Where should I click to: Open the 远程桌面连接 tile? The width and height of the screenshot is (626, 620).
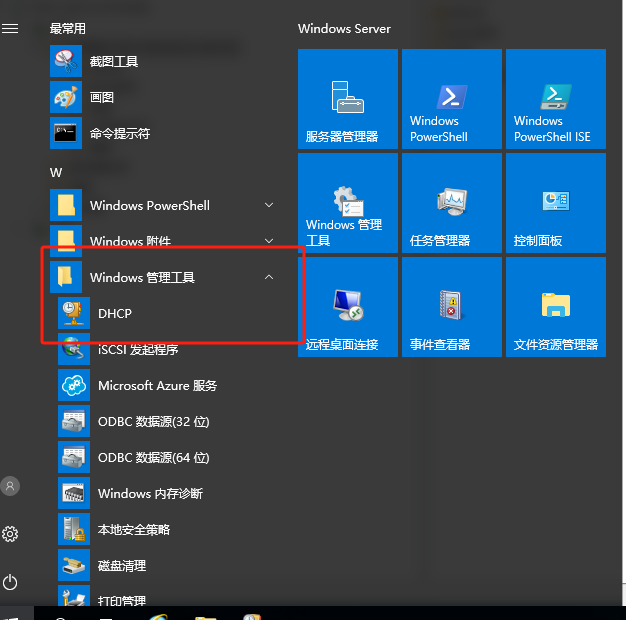click(x=348, y=307)
